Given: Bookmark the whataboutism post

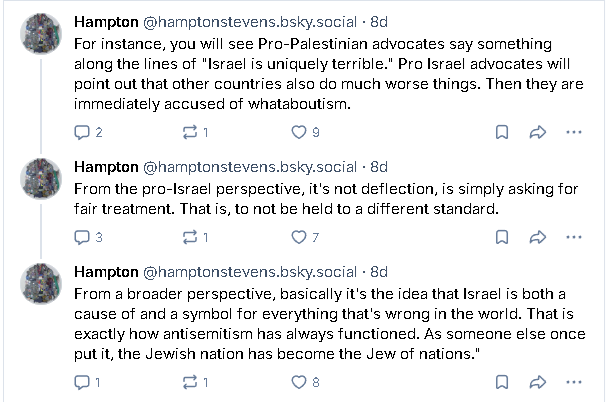Looking at the screenshot, I should tap(502, 132).
